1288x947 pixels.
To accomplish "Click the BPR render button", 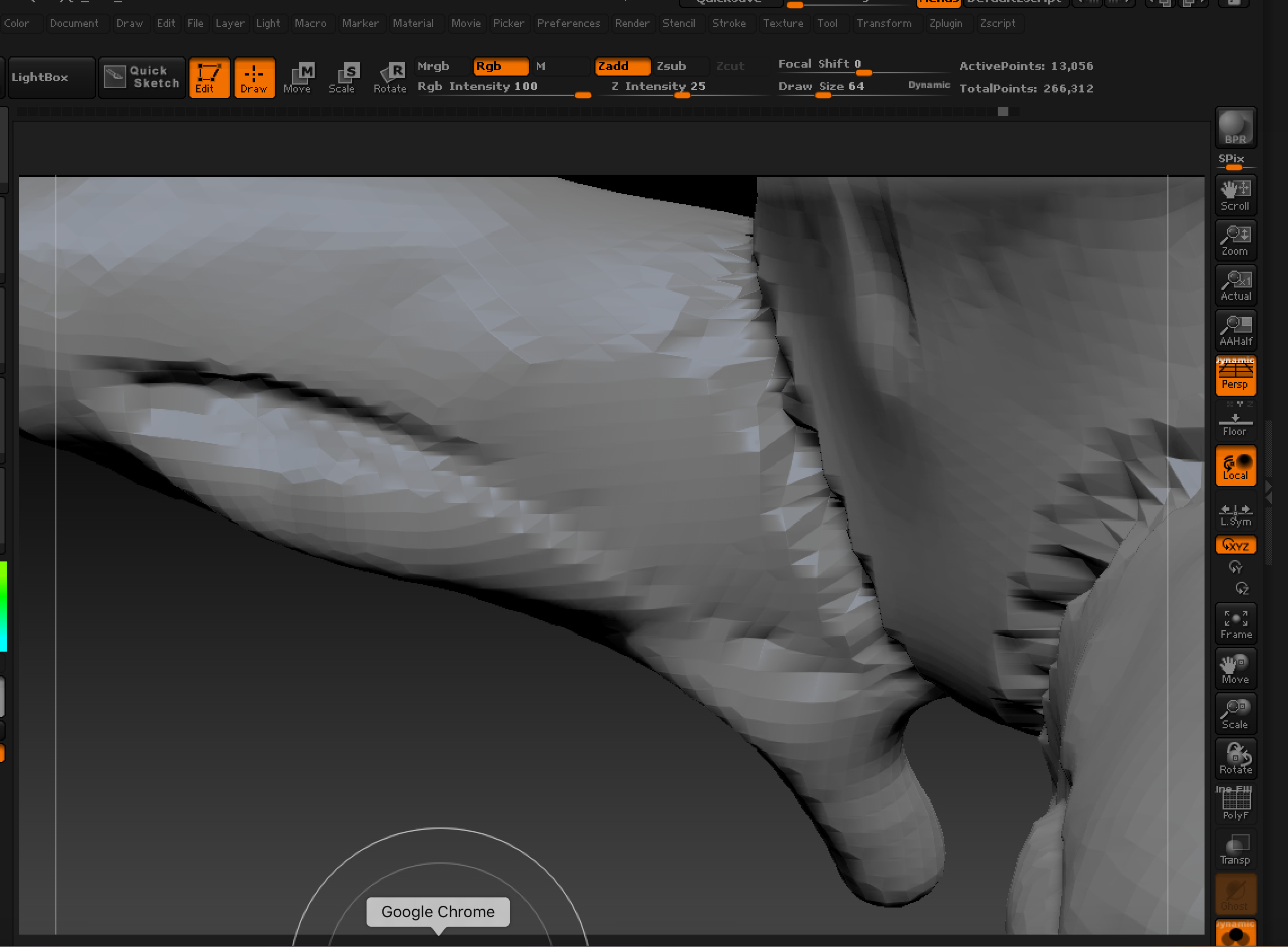I will [x=1235, y=127].
